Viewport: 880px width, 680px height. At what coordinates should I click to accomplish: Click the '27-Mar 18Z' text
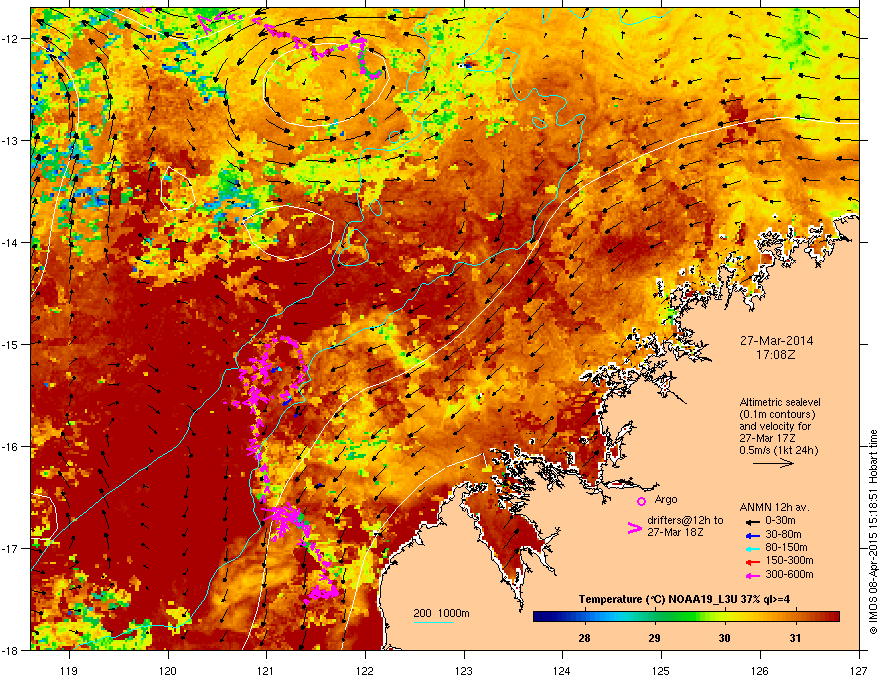(x=675, y=532)
